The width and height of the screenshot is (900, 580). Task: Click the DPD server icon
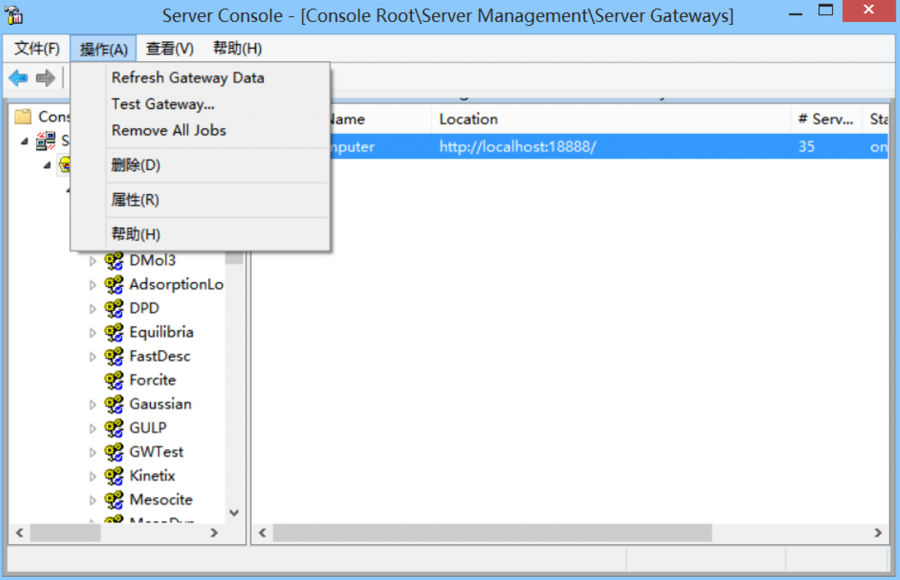[114, 308]
